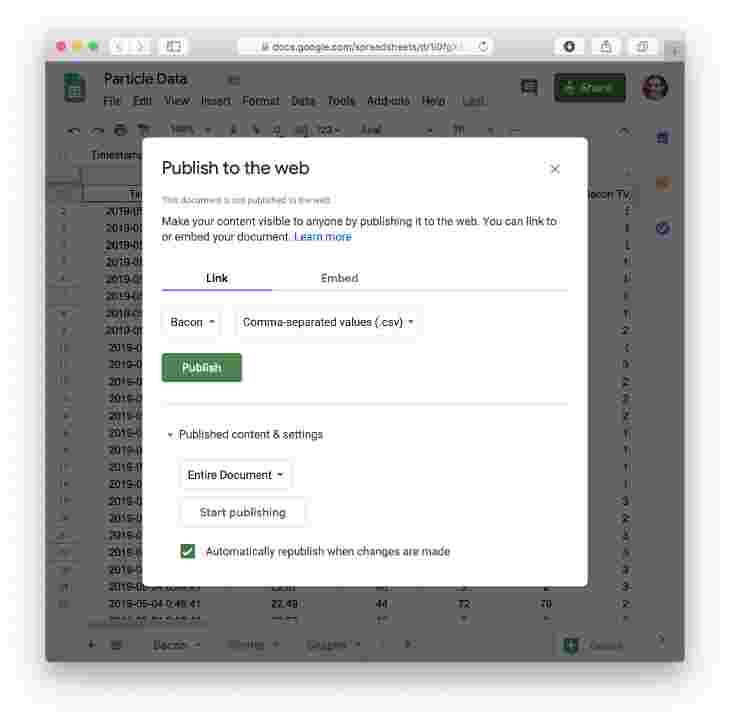Click the Safari share icon
Screen dimensions: 730x722
click(x=606, y=47)
